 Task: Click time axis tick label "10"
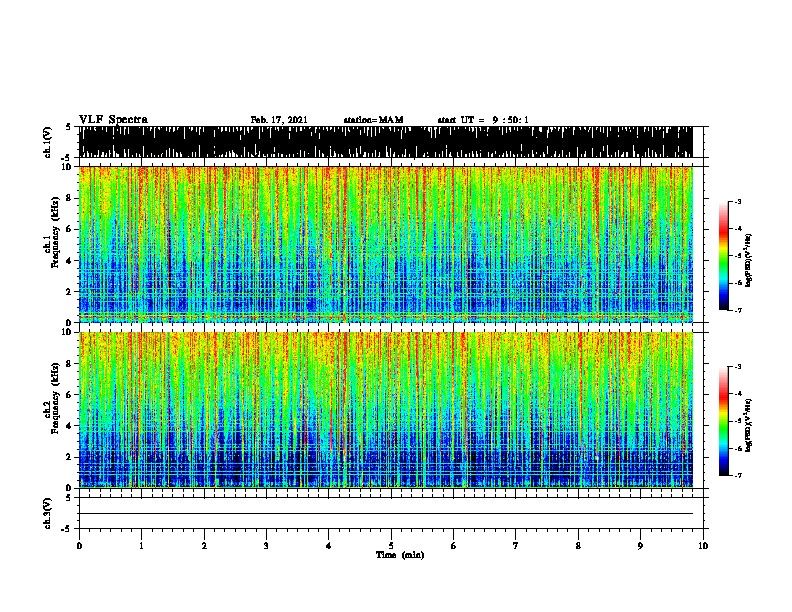tap(703, 546)
